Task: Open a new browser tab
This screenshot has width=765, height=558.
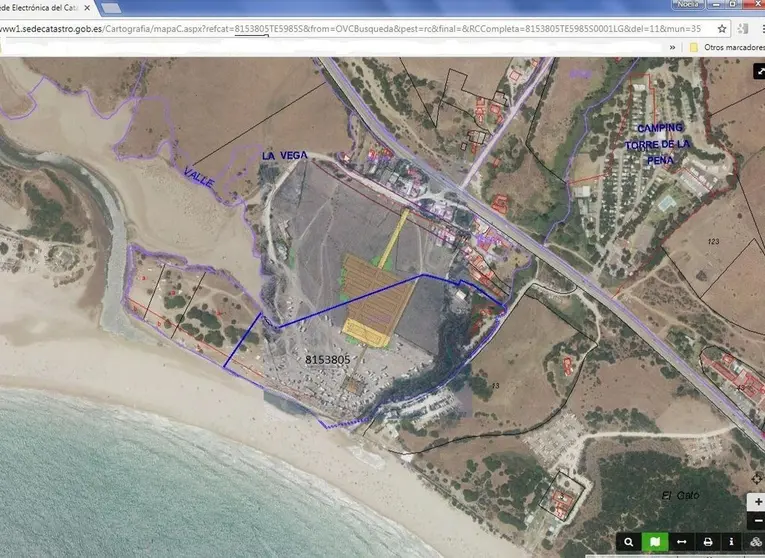Action: tap(112, 8)
